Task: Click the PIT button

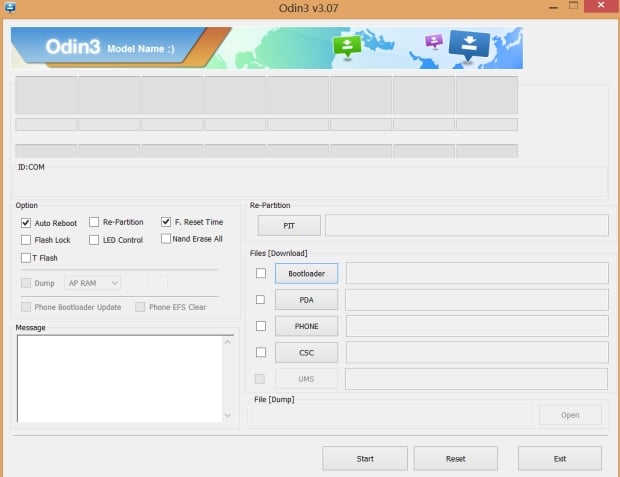Action: [289, 225]
